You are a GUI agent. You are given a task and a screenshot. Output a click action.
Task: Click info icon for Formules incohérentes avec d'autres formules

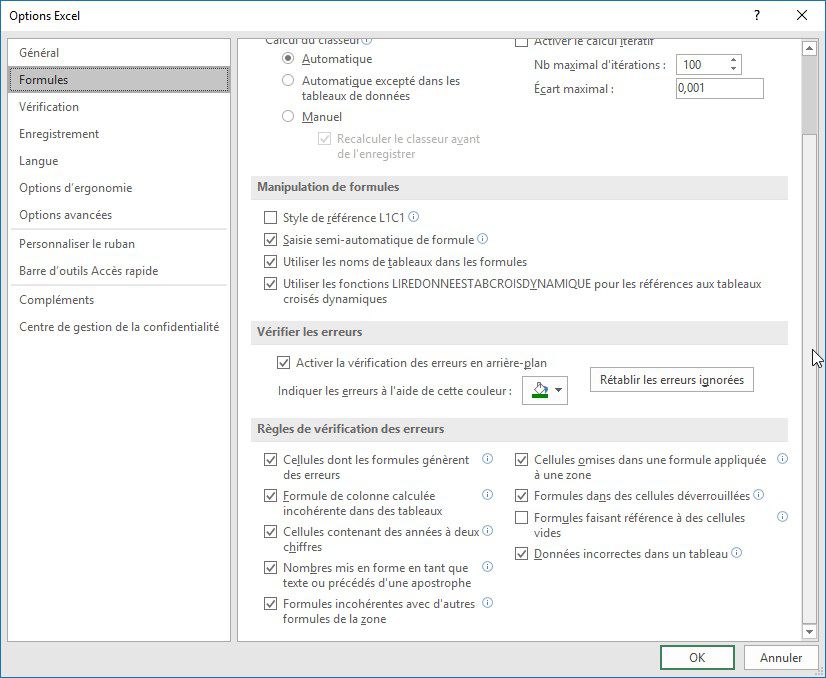[486, 603]
